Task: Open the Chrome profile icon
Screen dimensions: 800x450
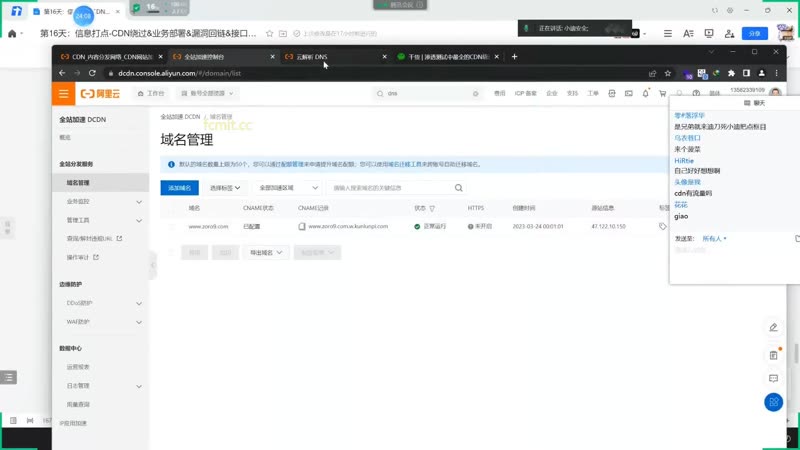Action: [x=762, y=73]
